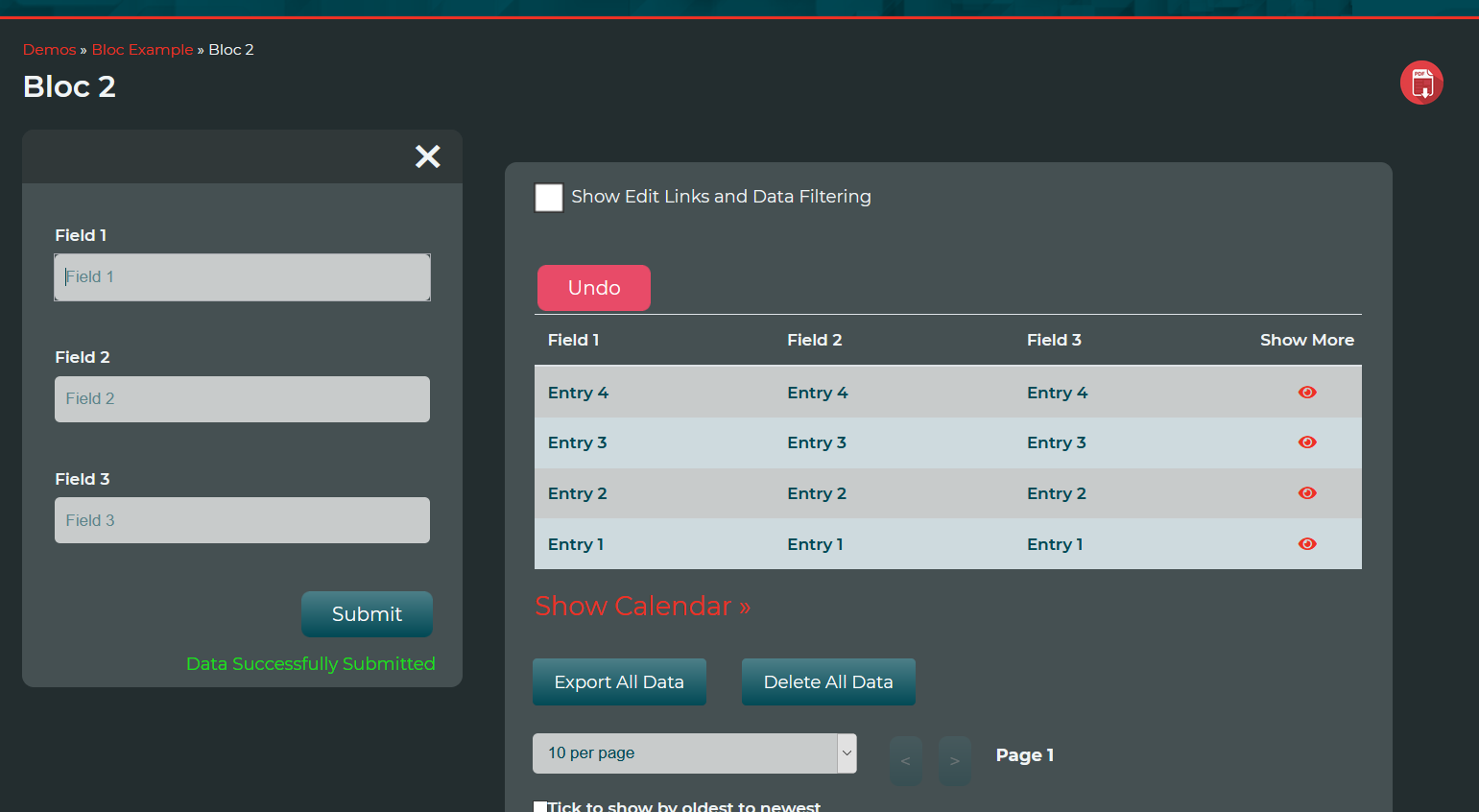This screenshot has width=1479, height=812.
Task: Open the Bloc Example breadcrumb link
Action: coord(143,50)
